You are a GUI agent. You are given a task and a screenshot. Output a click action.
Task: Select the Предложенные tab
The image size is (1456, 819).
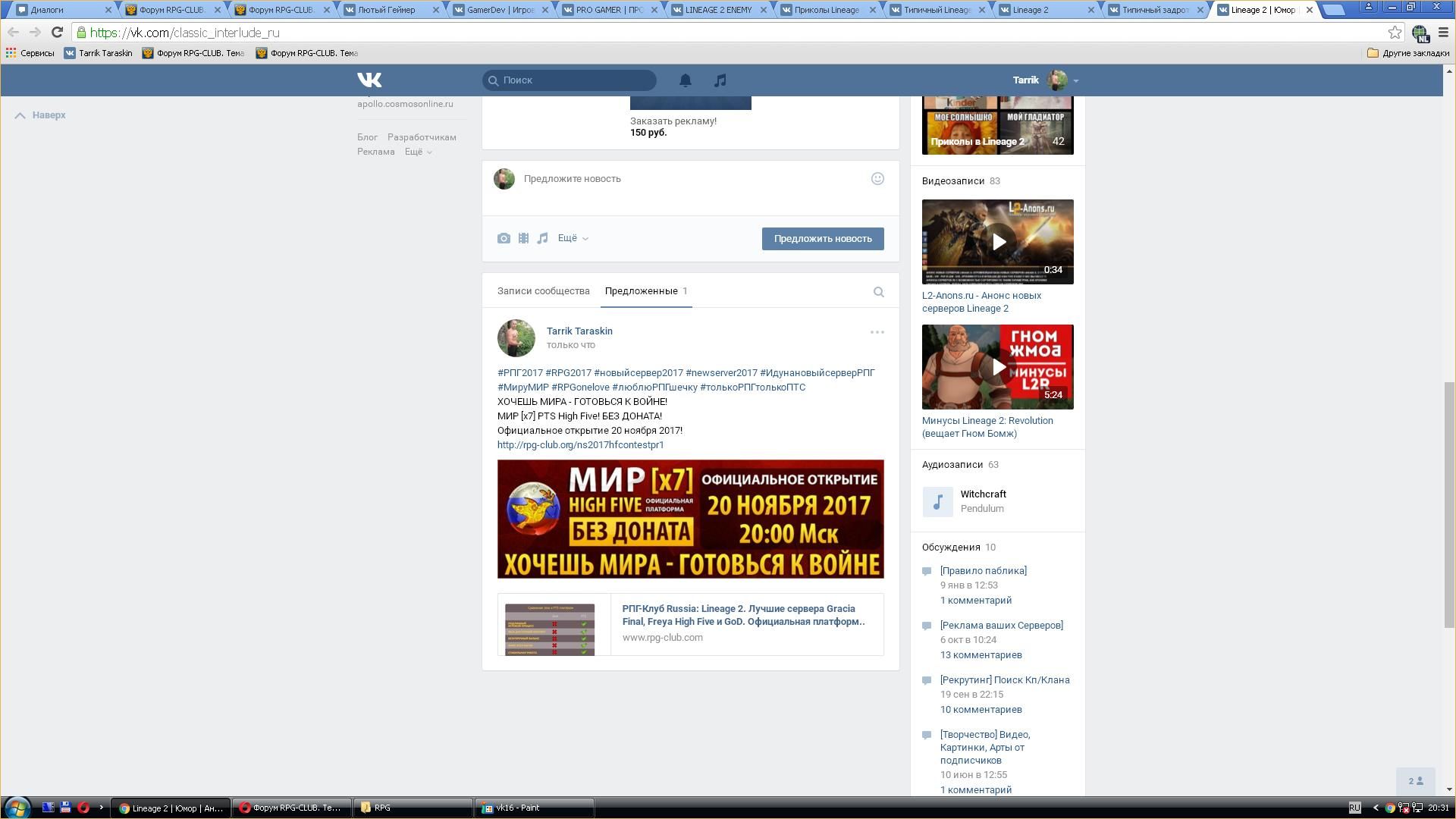click(x=646, y=291)
